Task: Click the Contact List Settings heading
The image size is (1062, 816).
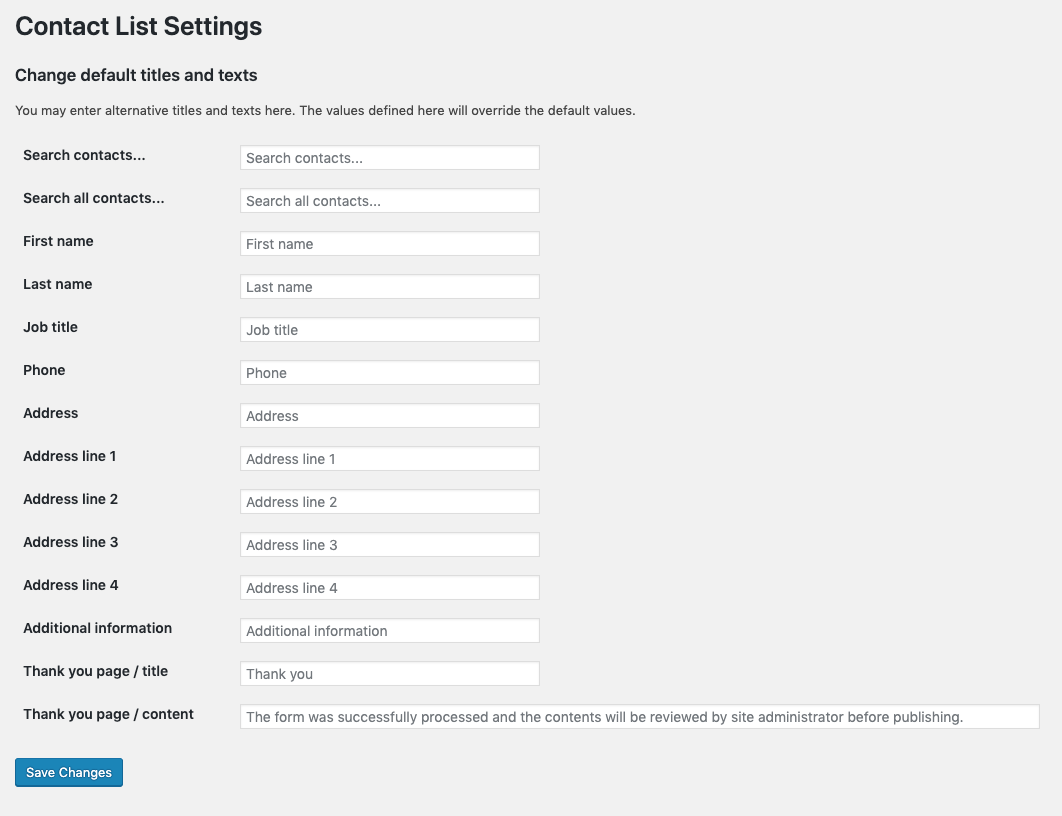Action: 139,27
